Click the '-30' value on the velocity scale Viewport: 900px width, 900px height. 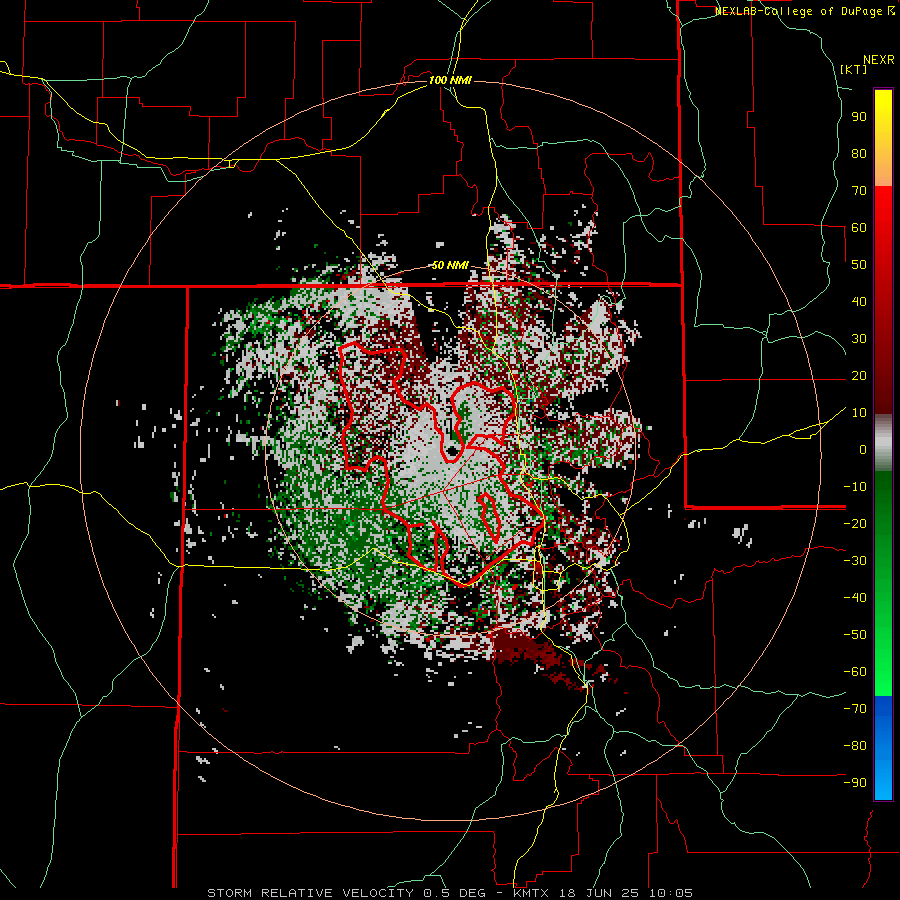(855, 561)
